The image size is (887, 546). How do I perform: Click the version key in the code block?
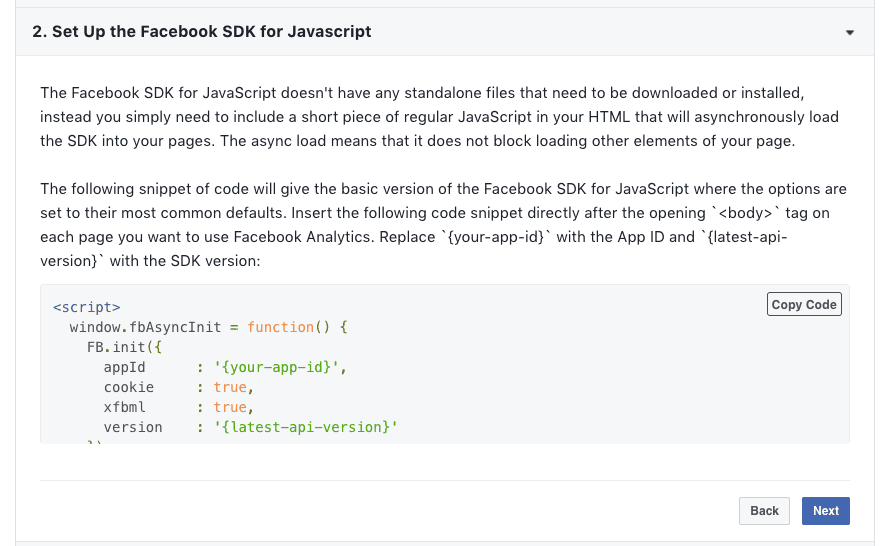[133, 427]
